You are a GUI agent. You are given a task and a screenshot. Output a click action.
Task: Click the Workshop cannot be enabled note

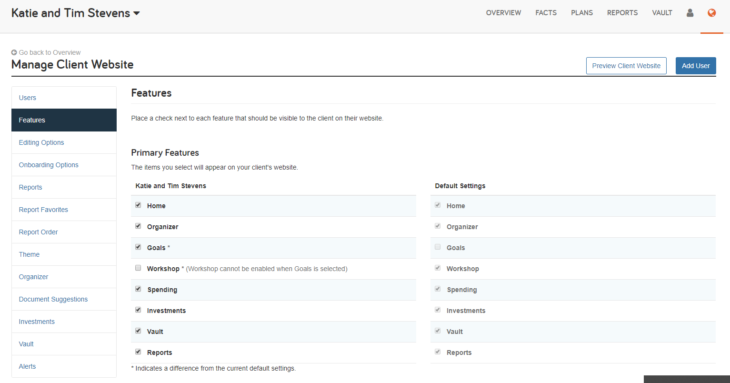tap(266, 269)
